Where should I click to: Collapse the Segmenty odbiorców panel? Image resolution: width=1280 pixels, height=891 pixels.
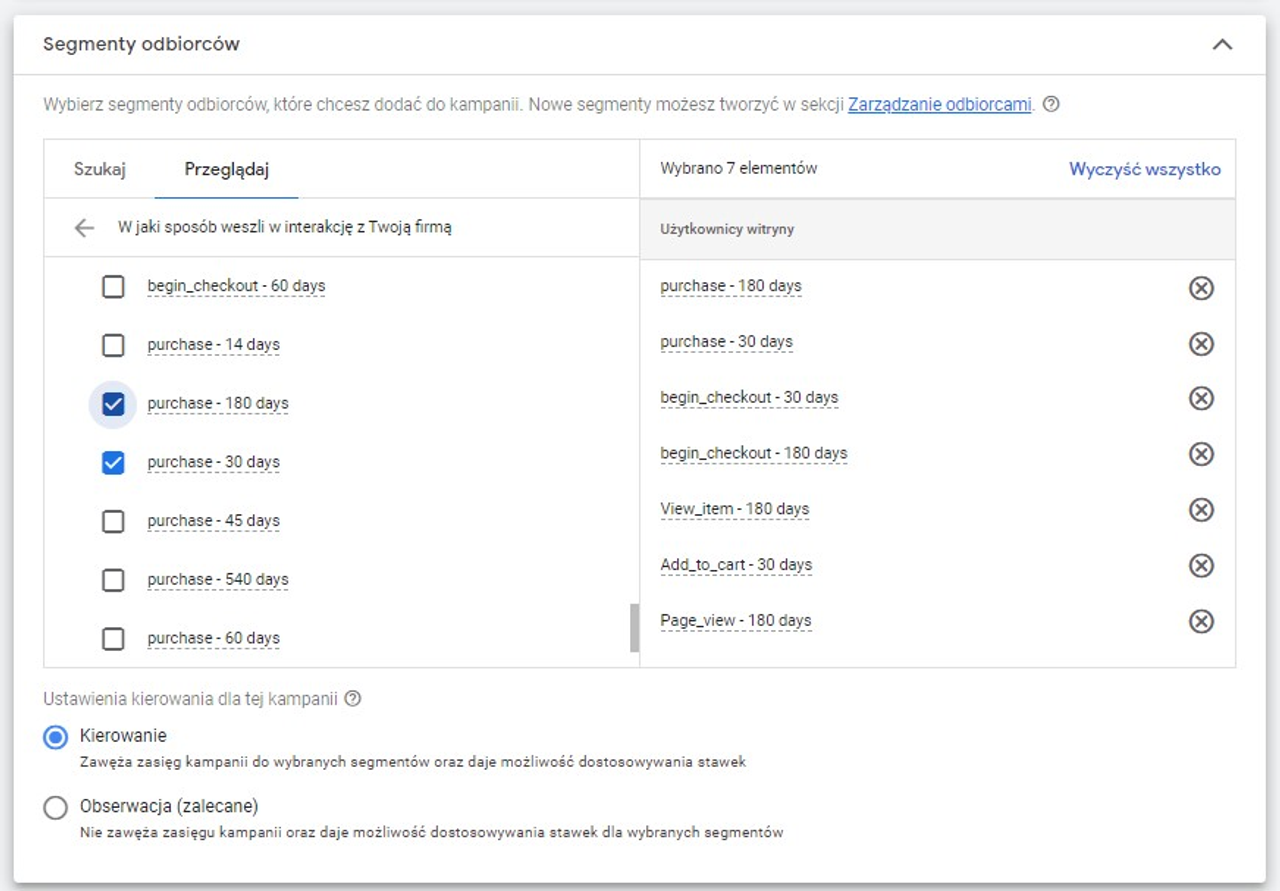[x=1221, y=44]
